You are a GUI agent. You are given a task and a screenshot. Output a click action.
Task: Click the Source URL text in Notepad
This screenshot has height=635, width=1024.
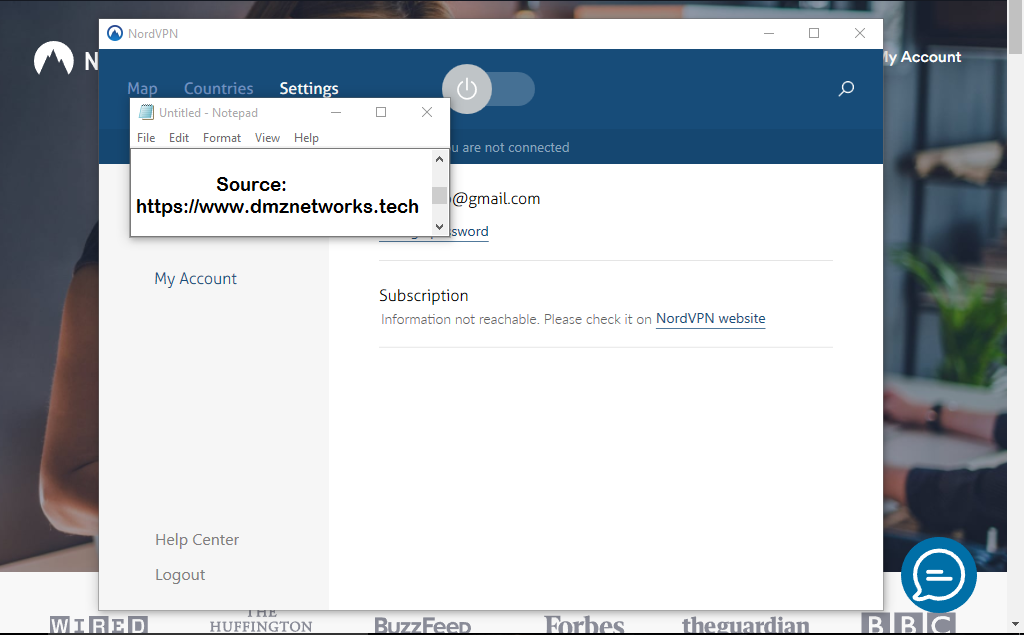(278, 206)
